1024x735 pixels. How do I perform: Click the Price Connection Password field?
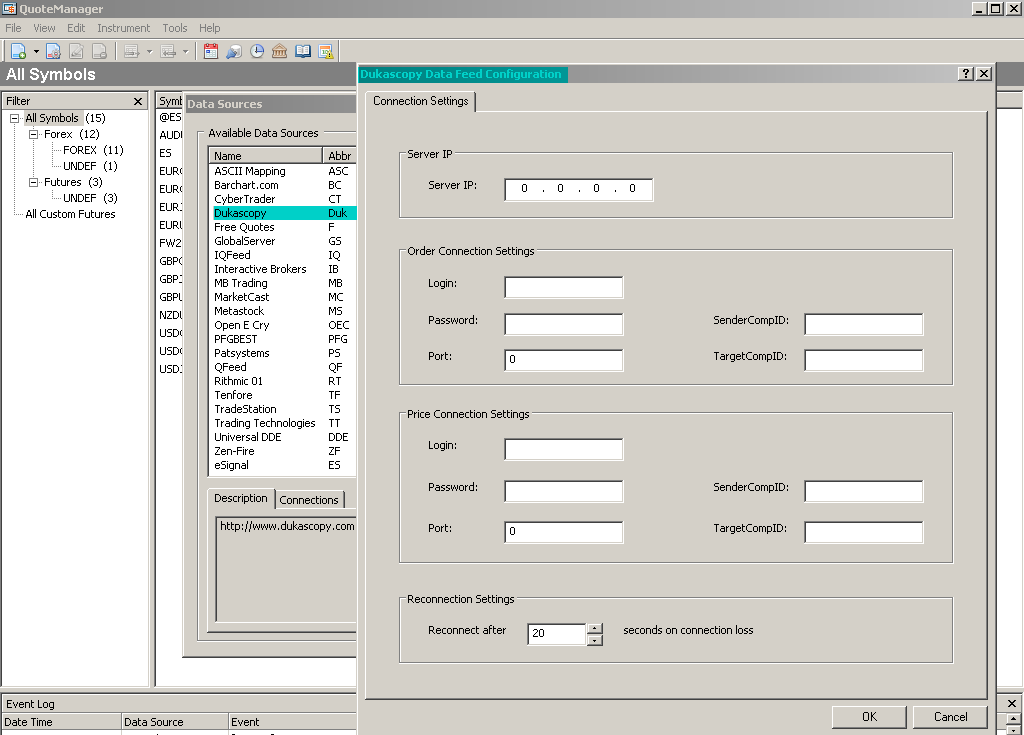(x=564, y=491)
